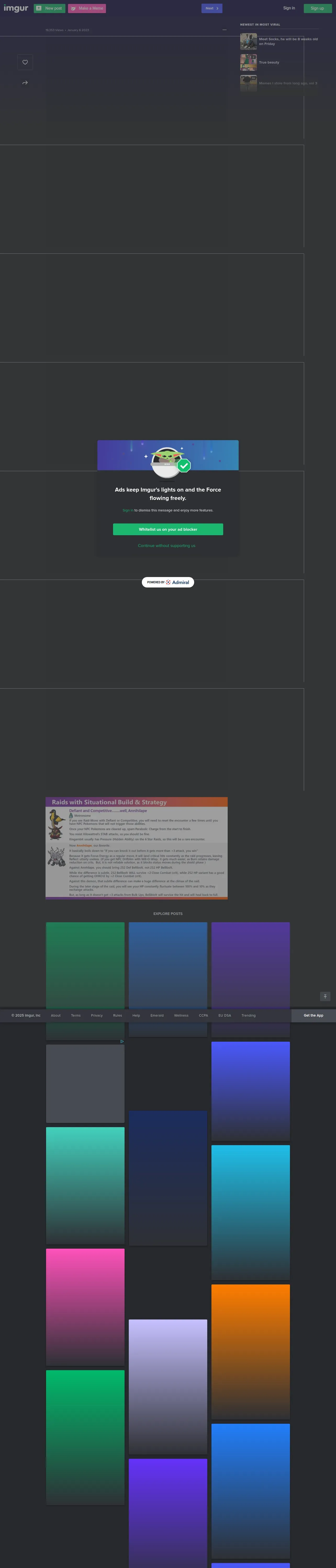Image resolution: width=336 pixels, height=1568 pixels.
Task: Open the Sign in link in header
Action: point(289,9)
